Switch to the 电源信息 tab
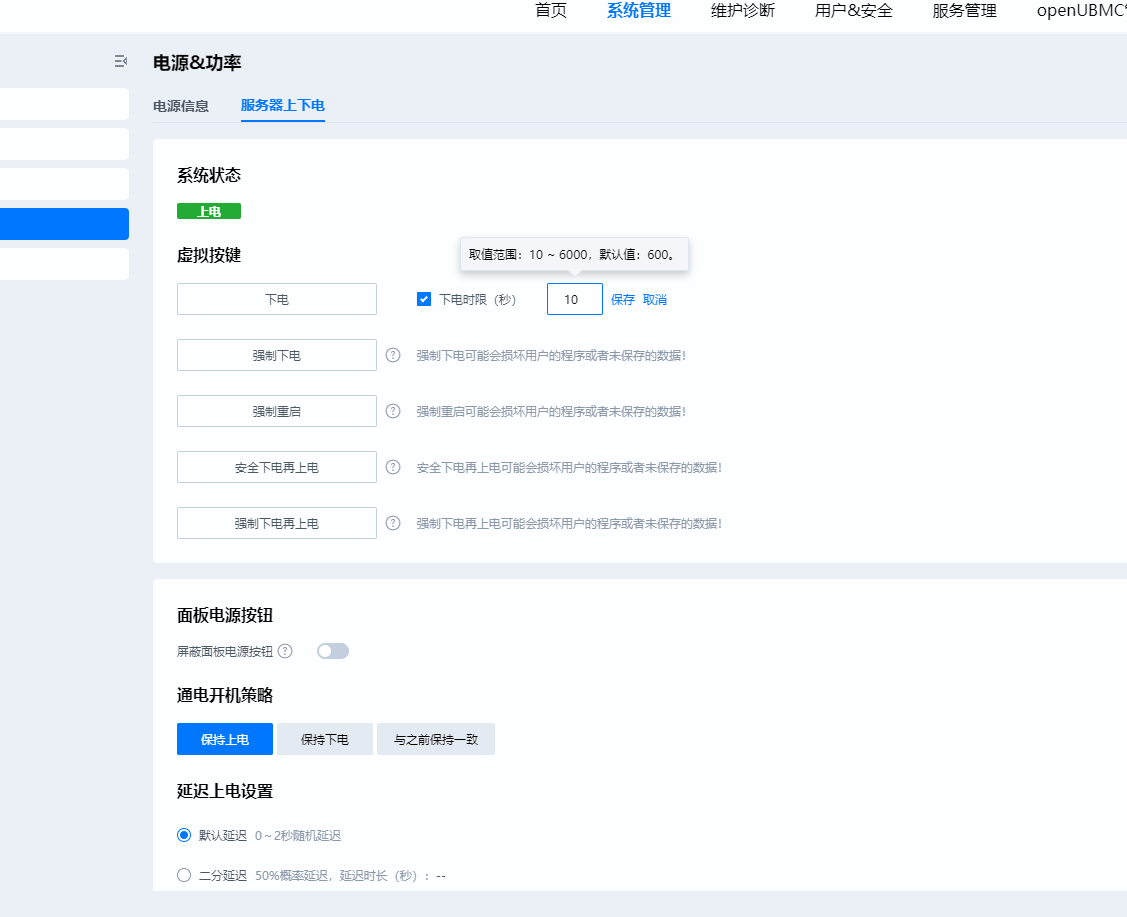 pos(181,106)
